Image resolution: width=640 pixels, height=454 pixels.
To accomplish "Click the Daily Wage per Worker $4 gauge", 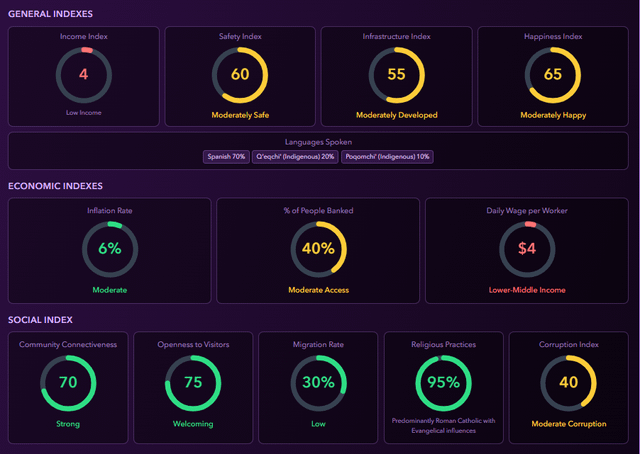I will (x=527, y=249).
